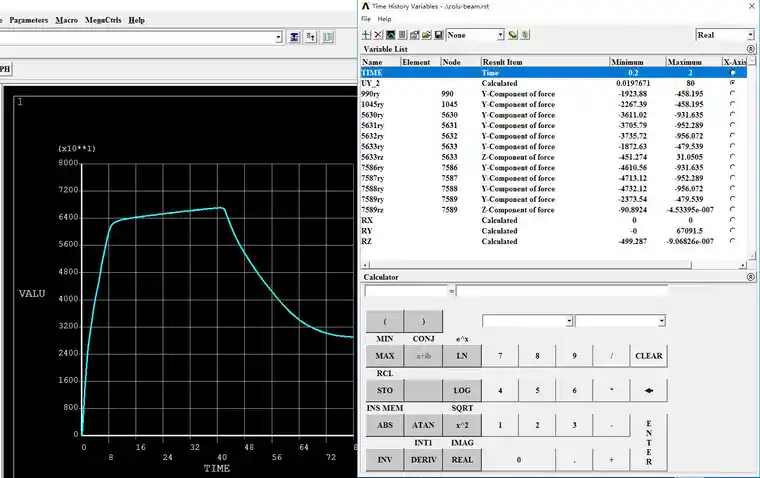Viewport: 760px width, 478px height.
Task: Click the Export Data floppy-disk icon
Action: click(439, 35)
